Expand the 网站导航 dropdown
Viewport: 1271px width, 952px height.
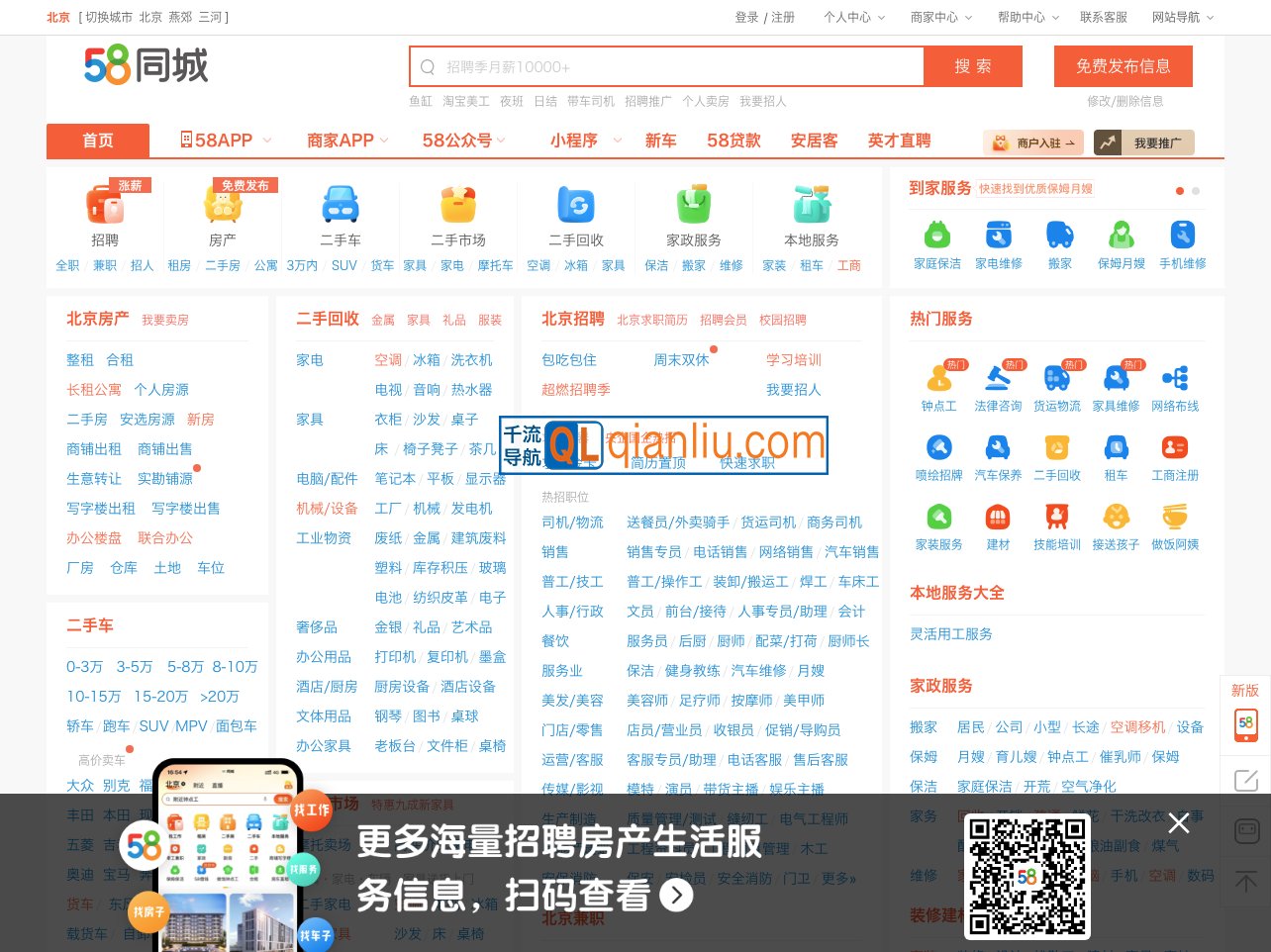(1181, 17)
